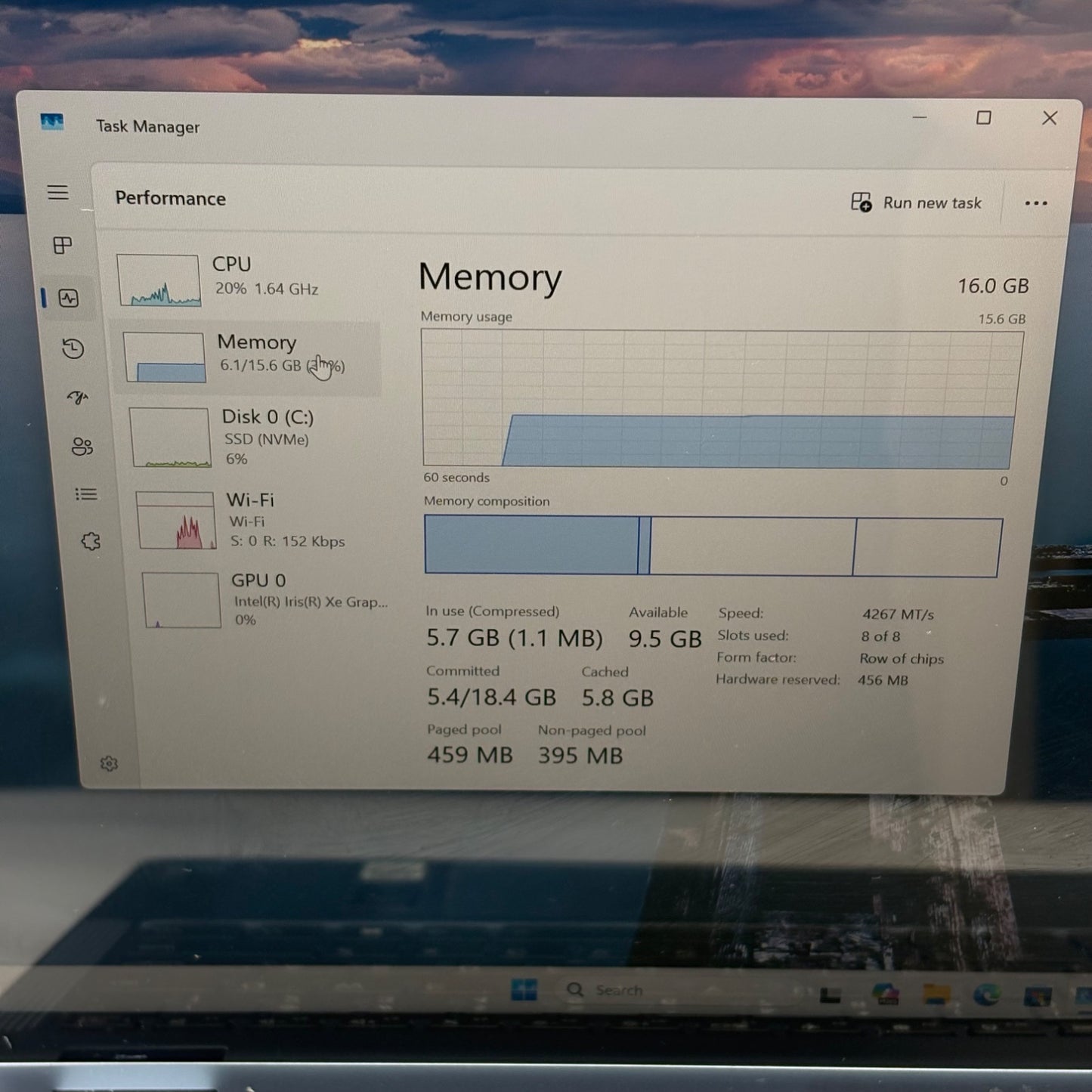This screenshot has height=1092, width=1092.
Task: Select the Wi-Fi performance entry
Action: pos(257,520)
